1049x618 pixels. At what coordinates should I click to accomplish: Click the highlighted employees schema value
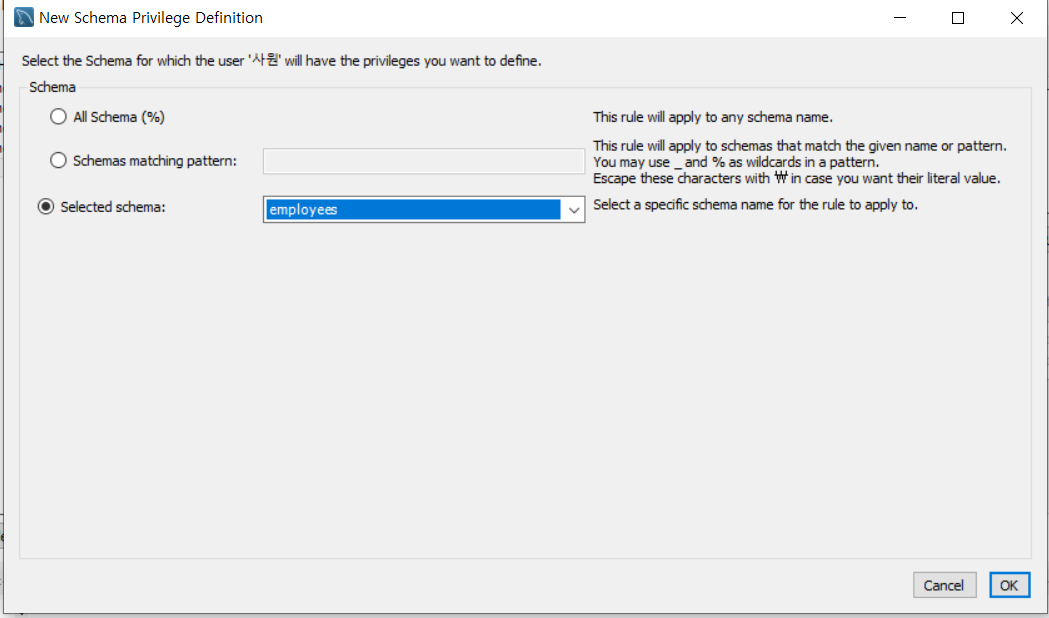[413, 210]
